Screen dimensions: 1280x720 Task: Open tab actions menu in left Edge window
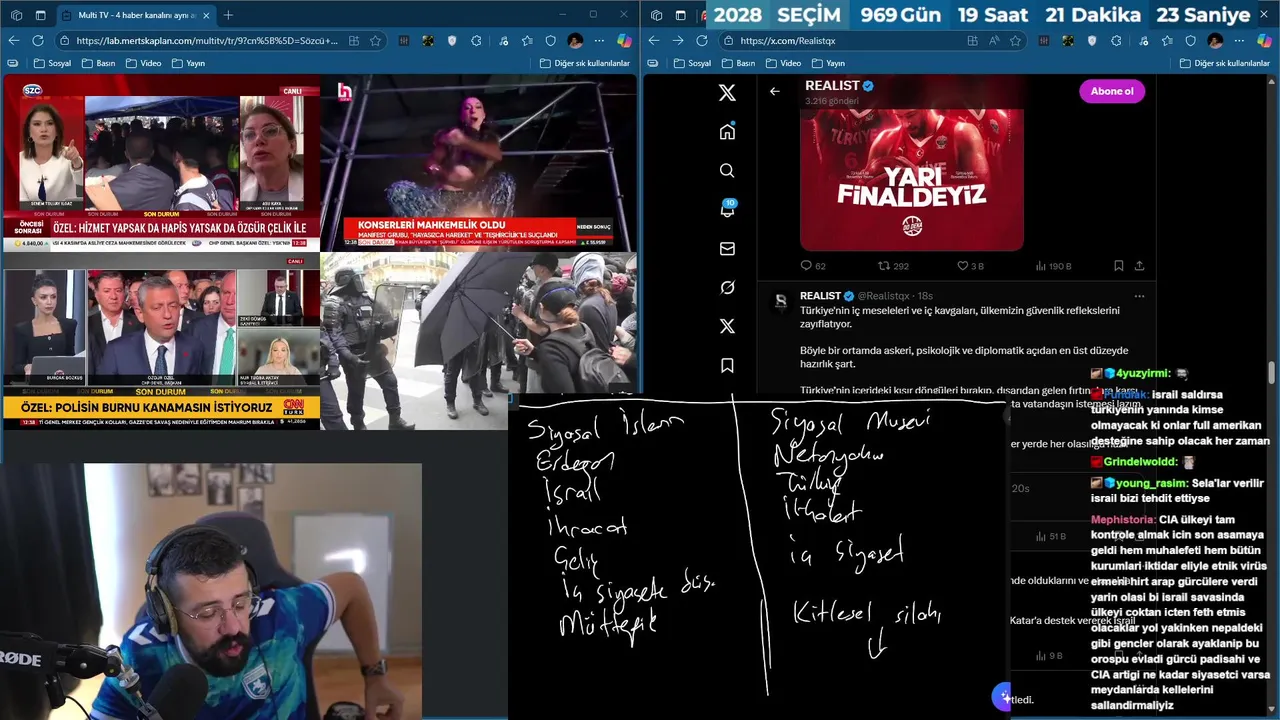click(40, 15)
